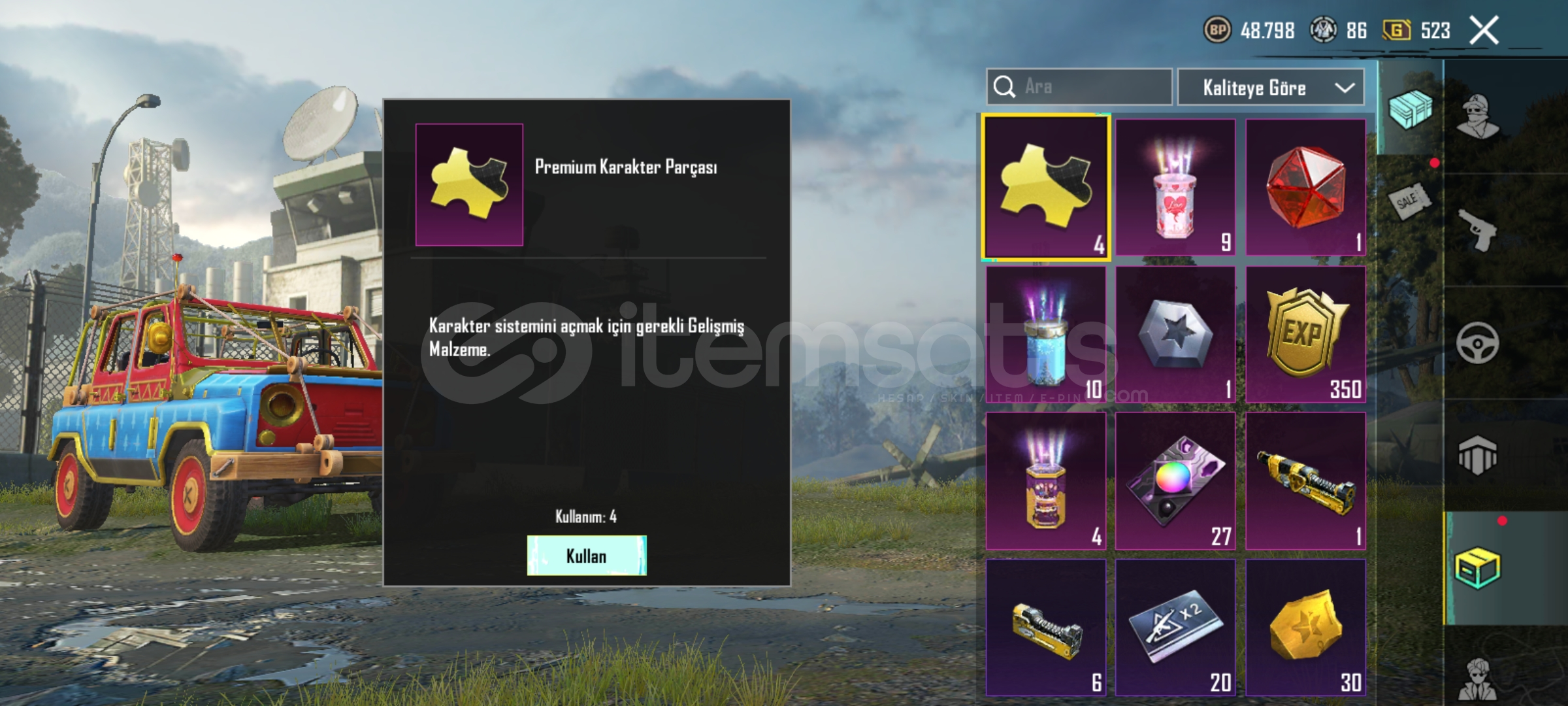The height and width of the screenshot is (706, 1568).
Task: Close the inventory with the X
Action: point(1484,30)
